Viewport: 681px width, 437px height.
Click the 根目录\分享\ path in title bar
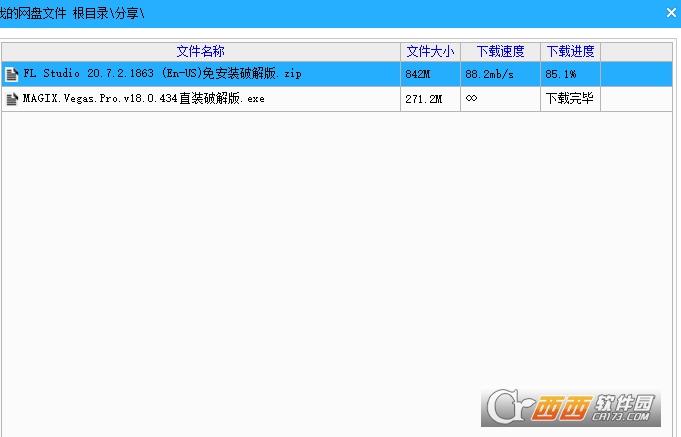pos(109,13)
